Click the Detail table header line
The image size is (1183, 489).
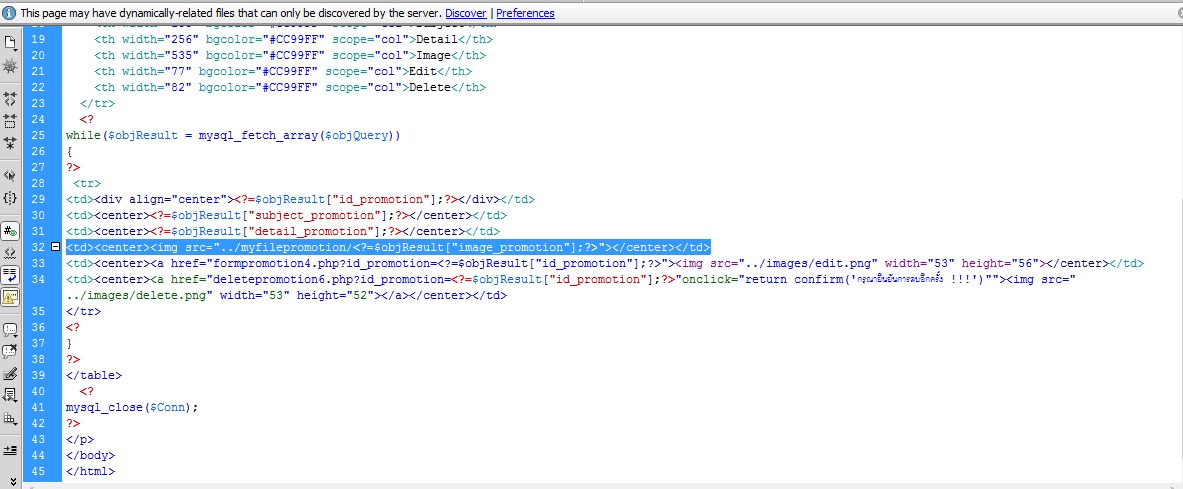click(x=293, y=39)
